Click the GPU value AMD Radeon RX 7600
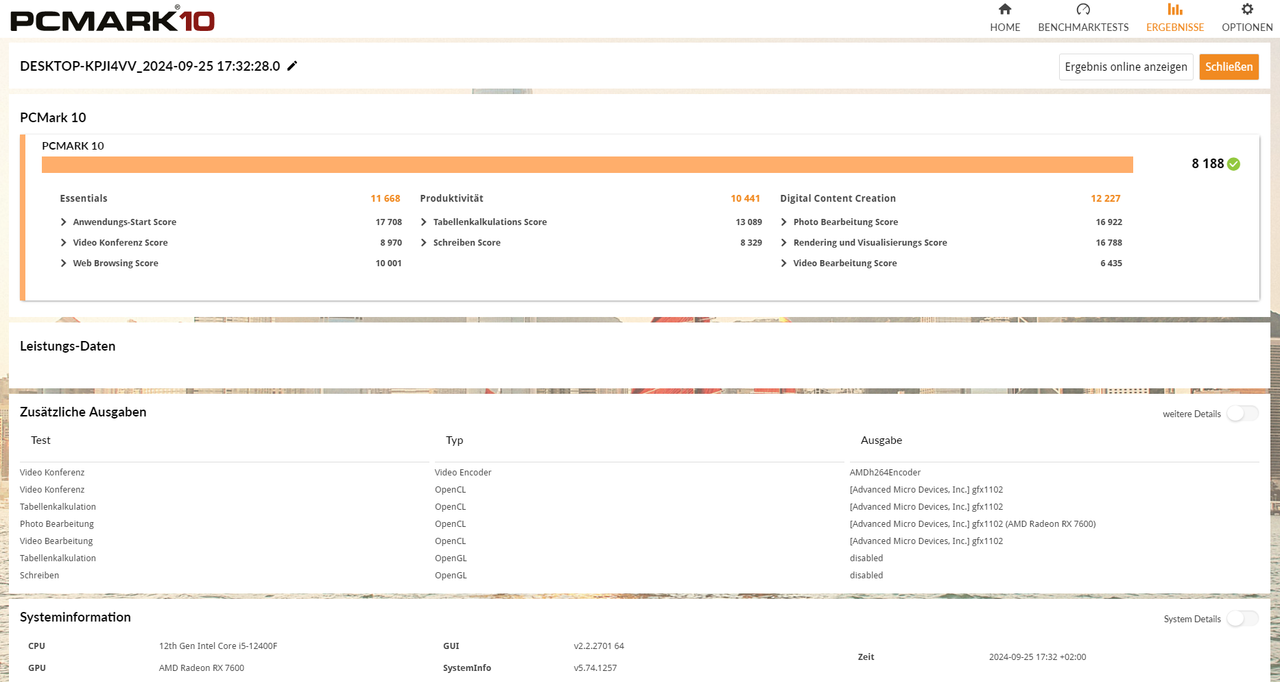 (201, 668)
